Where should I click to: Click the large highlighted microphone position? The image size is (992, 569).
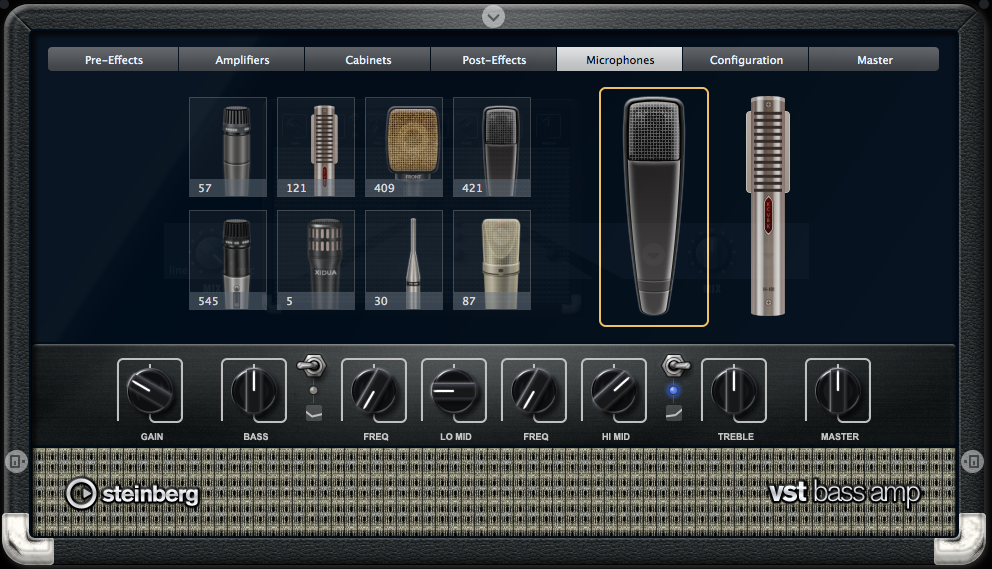tap(654, 207)
